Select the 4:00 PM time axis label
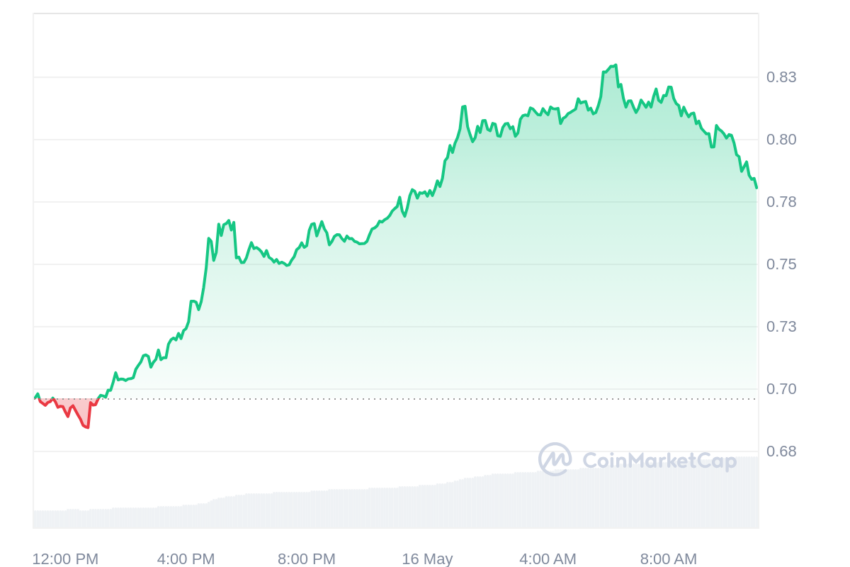Screen dimensions: 850x567 click(x=186, y=558)
